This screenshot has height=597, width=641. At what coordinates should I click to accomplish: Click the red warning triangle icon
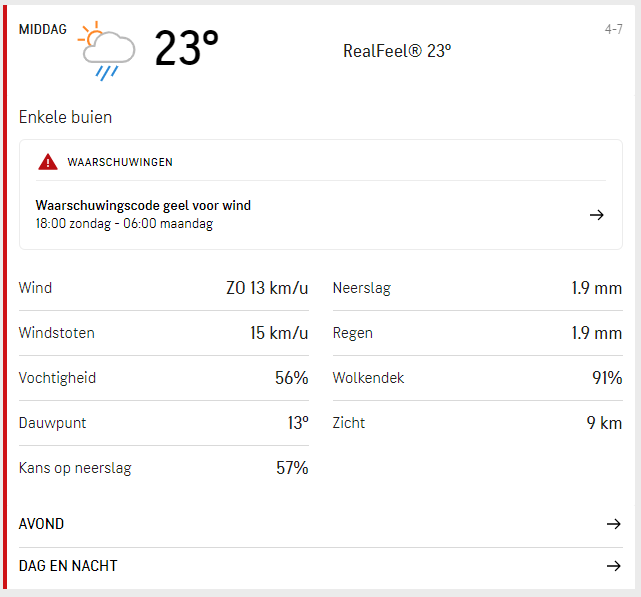pyautogui.click(x=48, y=162)
